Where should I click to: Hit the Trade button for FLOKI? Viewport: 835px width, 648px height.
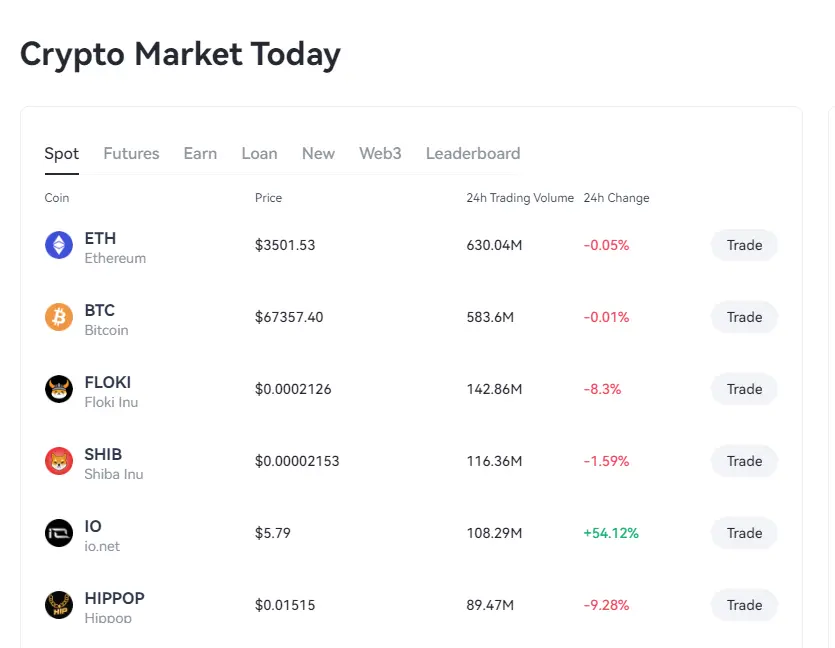[744, 389]
